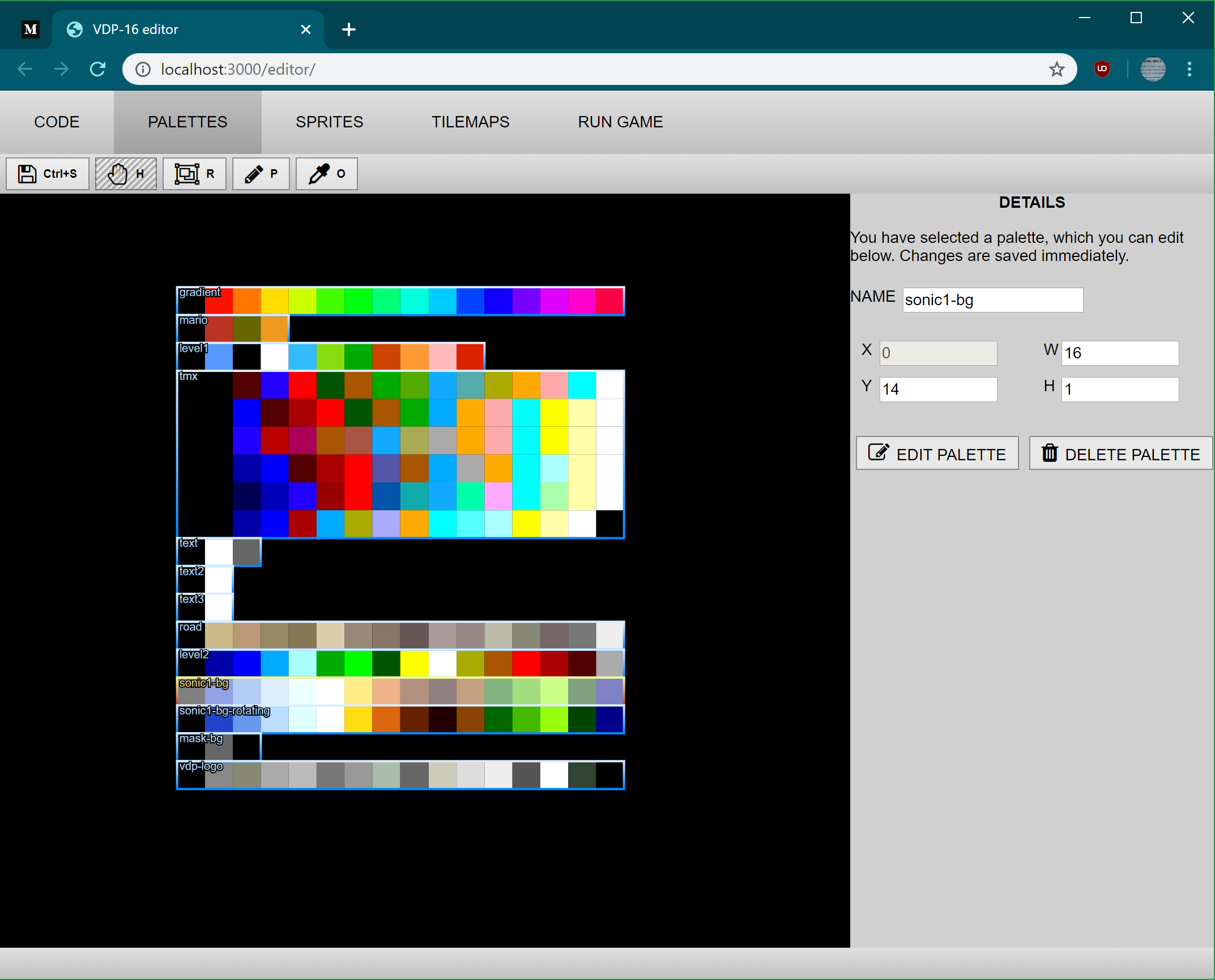The image size is (1215, 980).
Task: Select the Eyedropper tool
Action: pyautogui.click(x=326, y=174)
